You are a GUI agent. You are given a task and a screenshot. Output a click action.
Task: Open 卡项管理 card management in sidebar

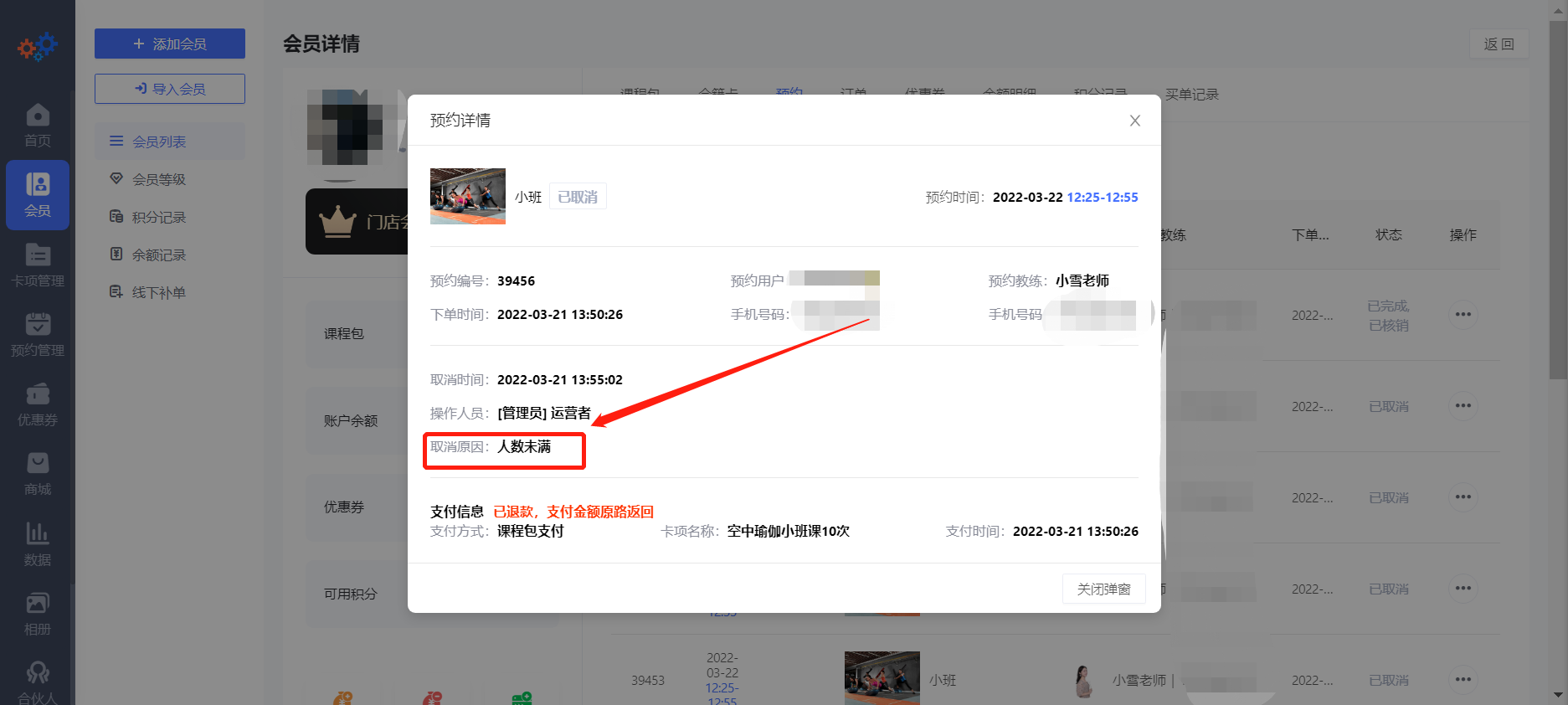coord(38,265)
